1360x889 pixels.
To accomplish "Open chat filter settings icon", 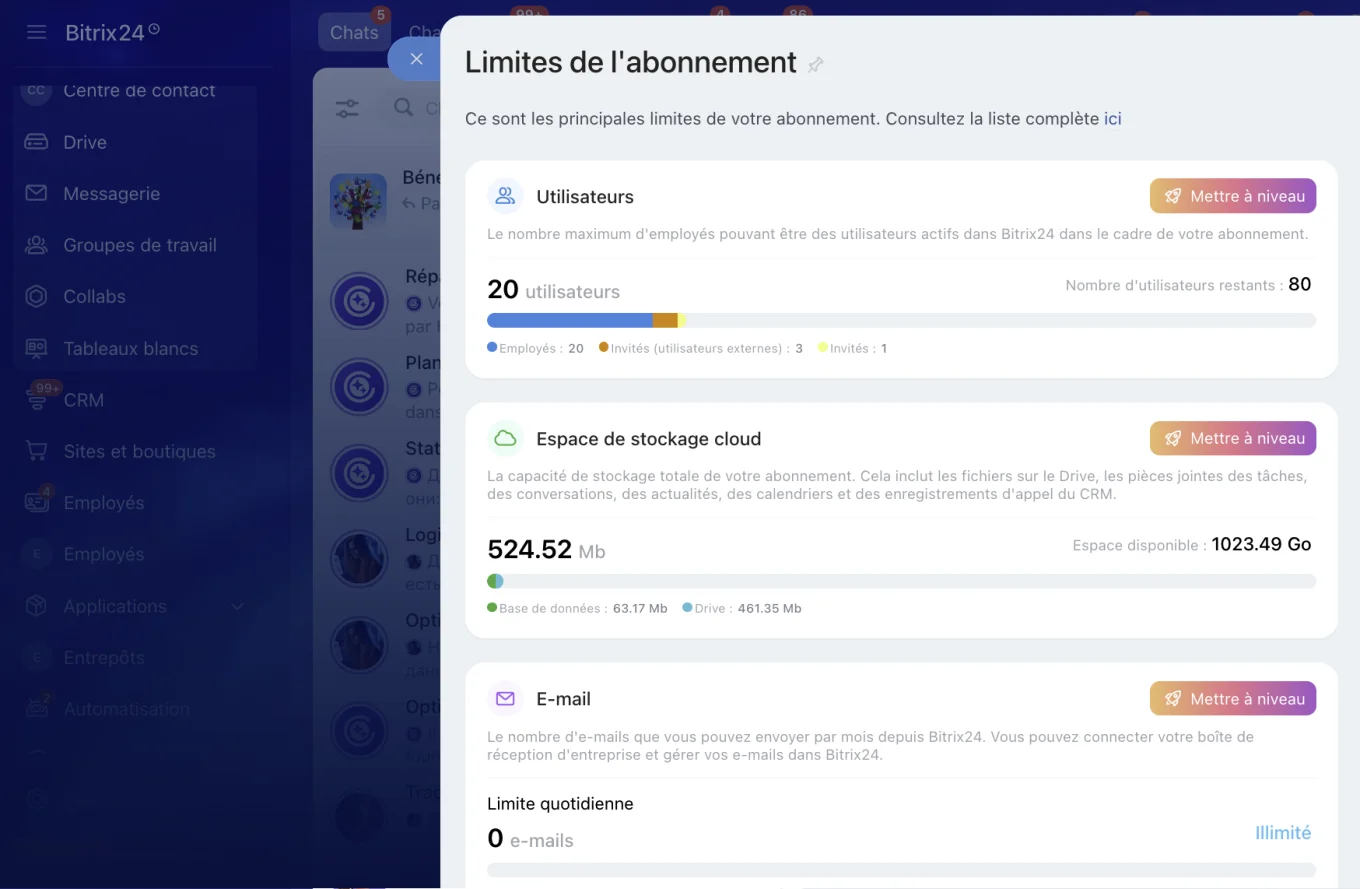I will [347, 108].
